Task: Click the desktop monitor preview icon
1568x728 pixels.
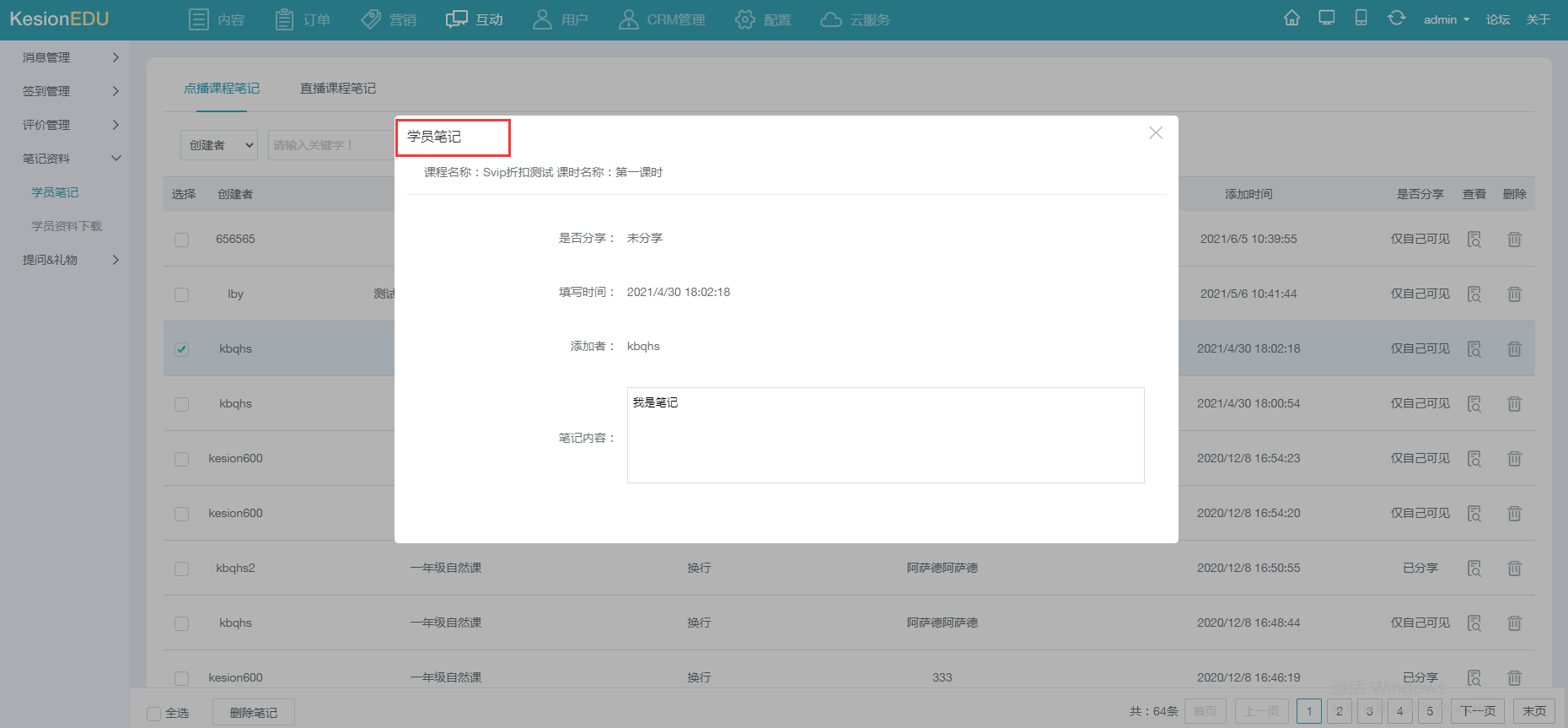Action: (x=1327, y=19)
